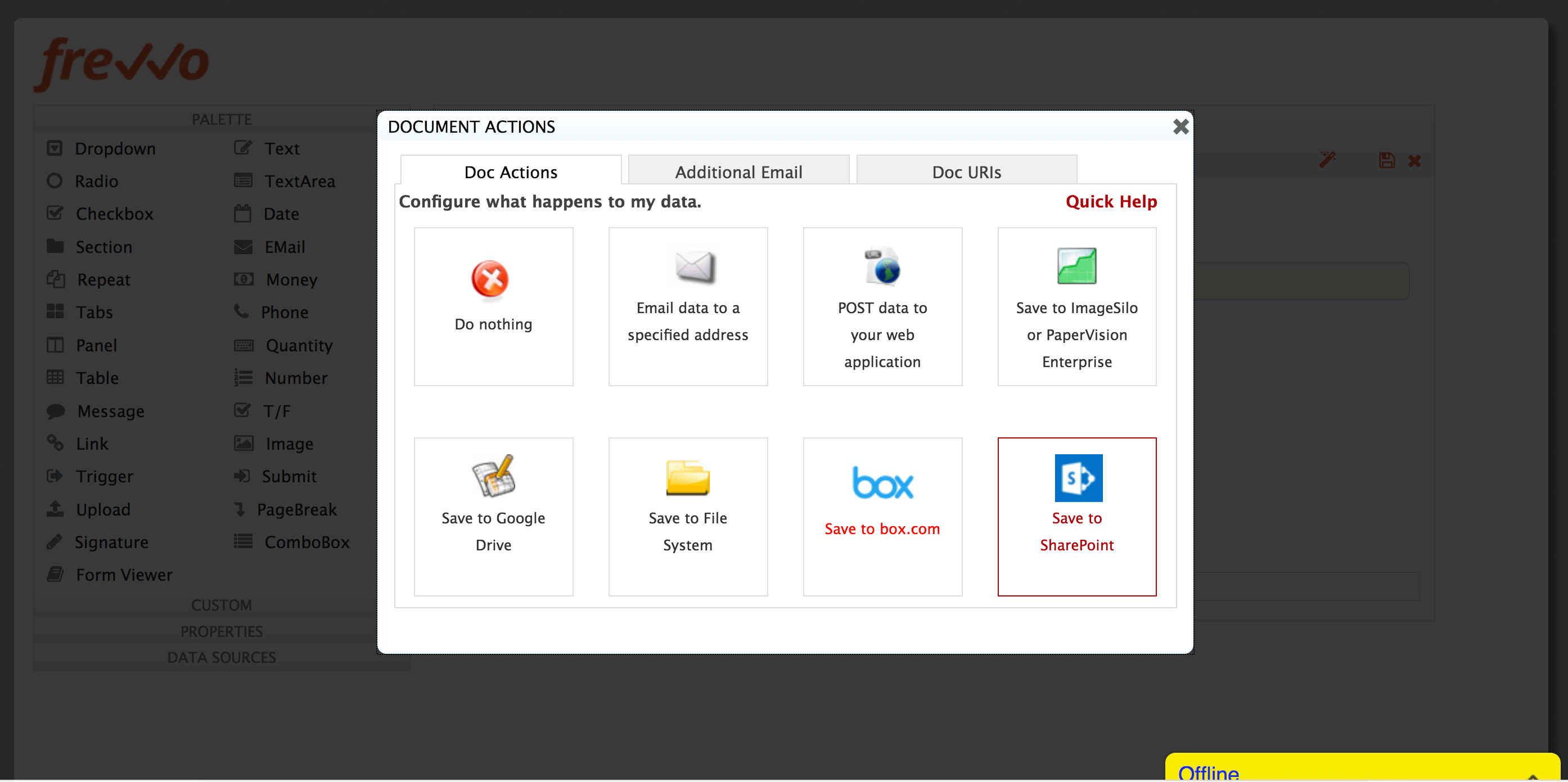
Task: Select the Doc Actions tab
Action: (511, 172)
